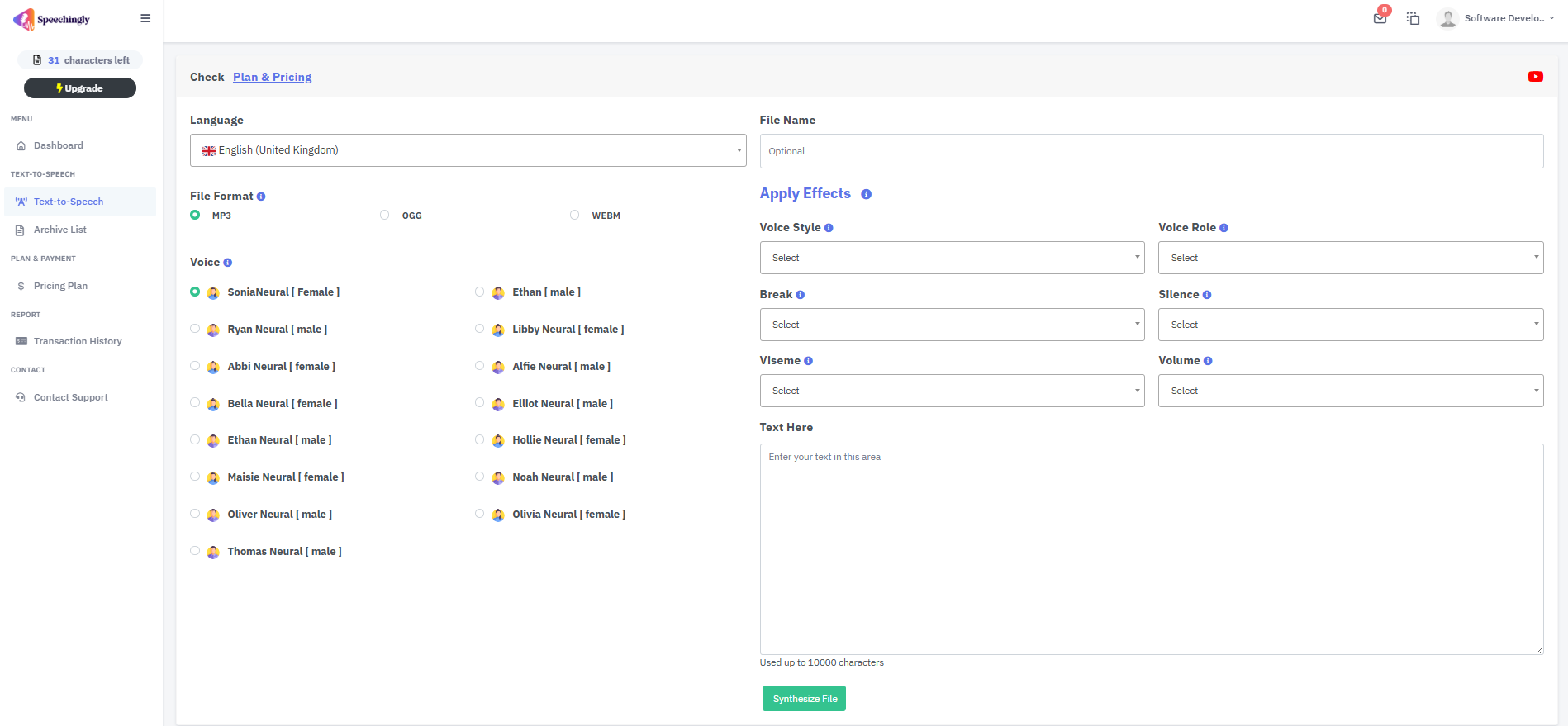Click the Apply Effects info icon
The height and width of the screenshot is (726, 1568).
tap(866, 194)
